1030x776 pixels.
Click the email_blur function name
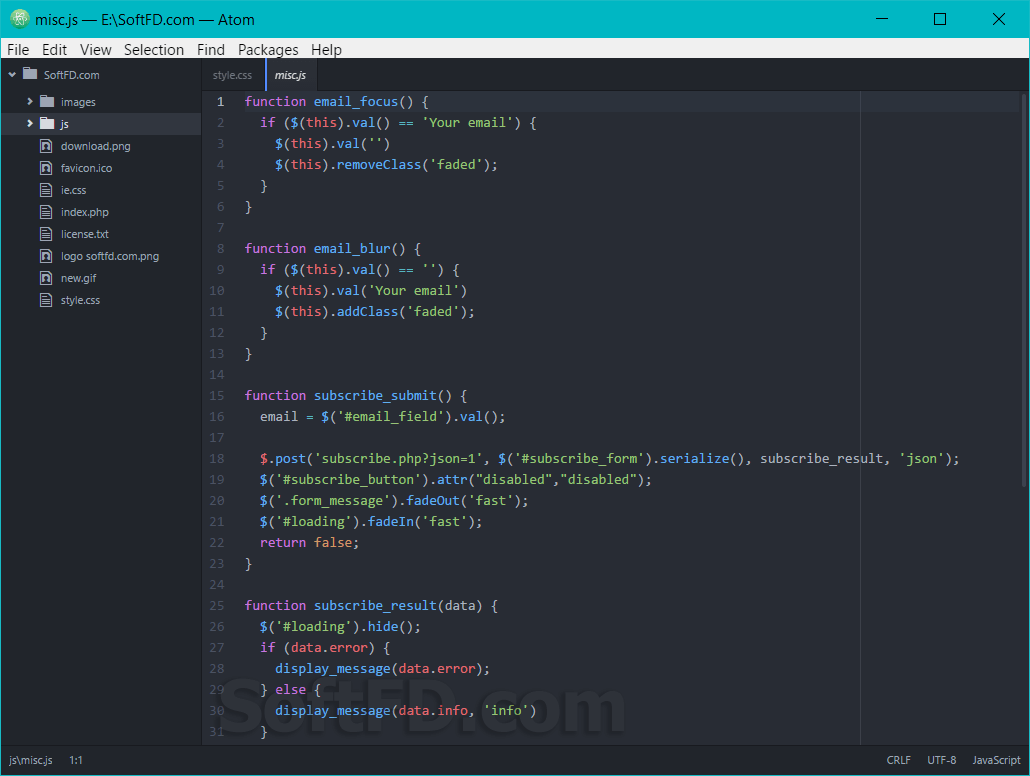point(352,249)
